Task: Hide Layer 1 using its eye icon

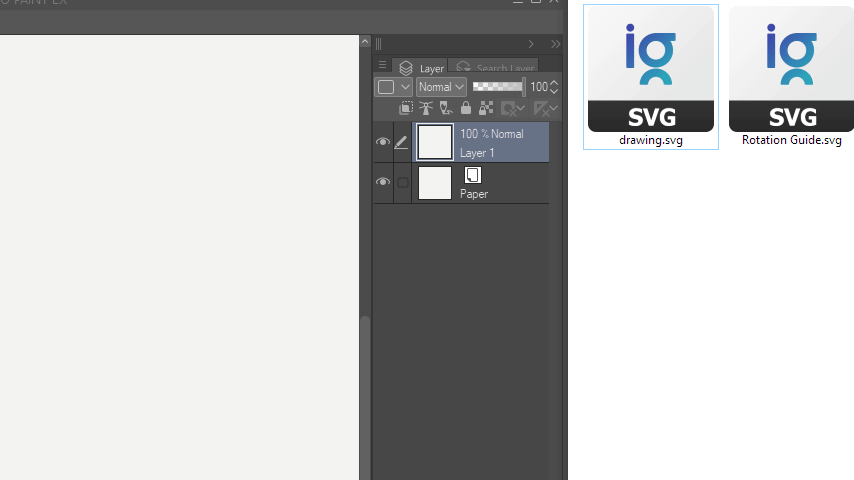Action: (383, 143)
